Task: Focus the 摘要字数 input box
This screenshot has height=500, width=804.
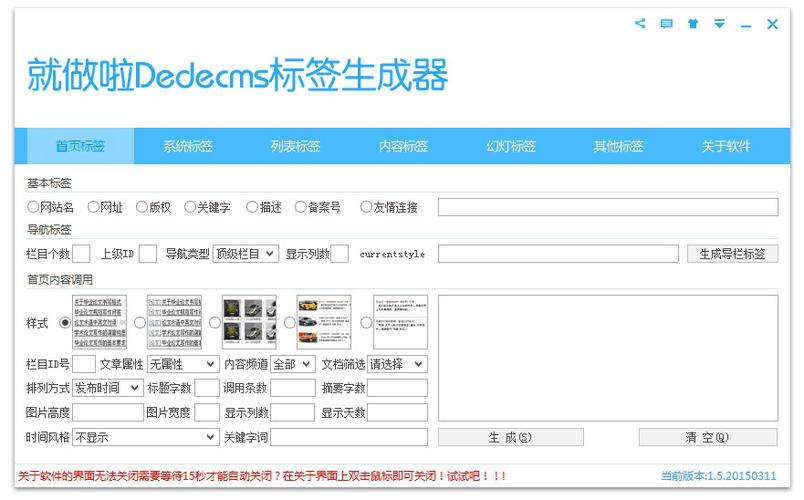Action: (x=397, y=388)
